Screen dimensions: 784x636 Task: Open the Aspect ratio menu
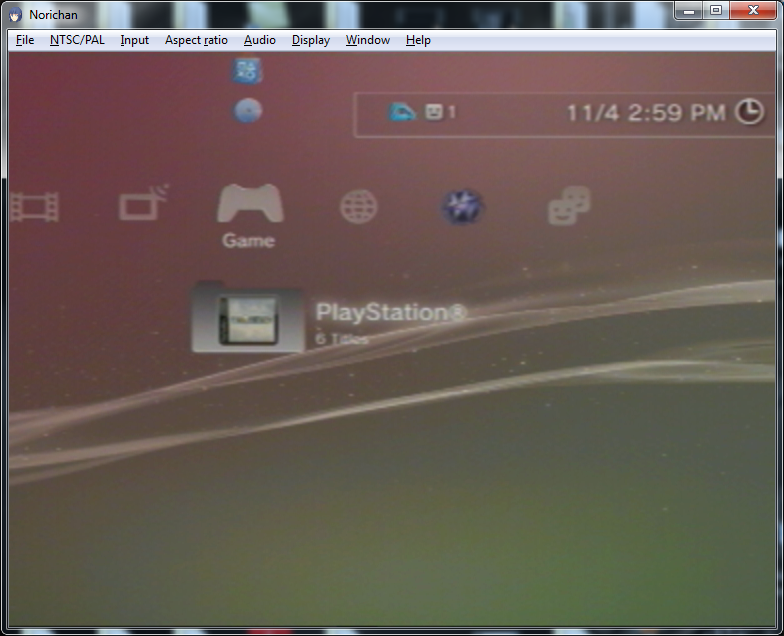click(x=196, y=40)
